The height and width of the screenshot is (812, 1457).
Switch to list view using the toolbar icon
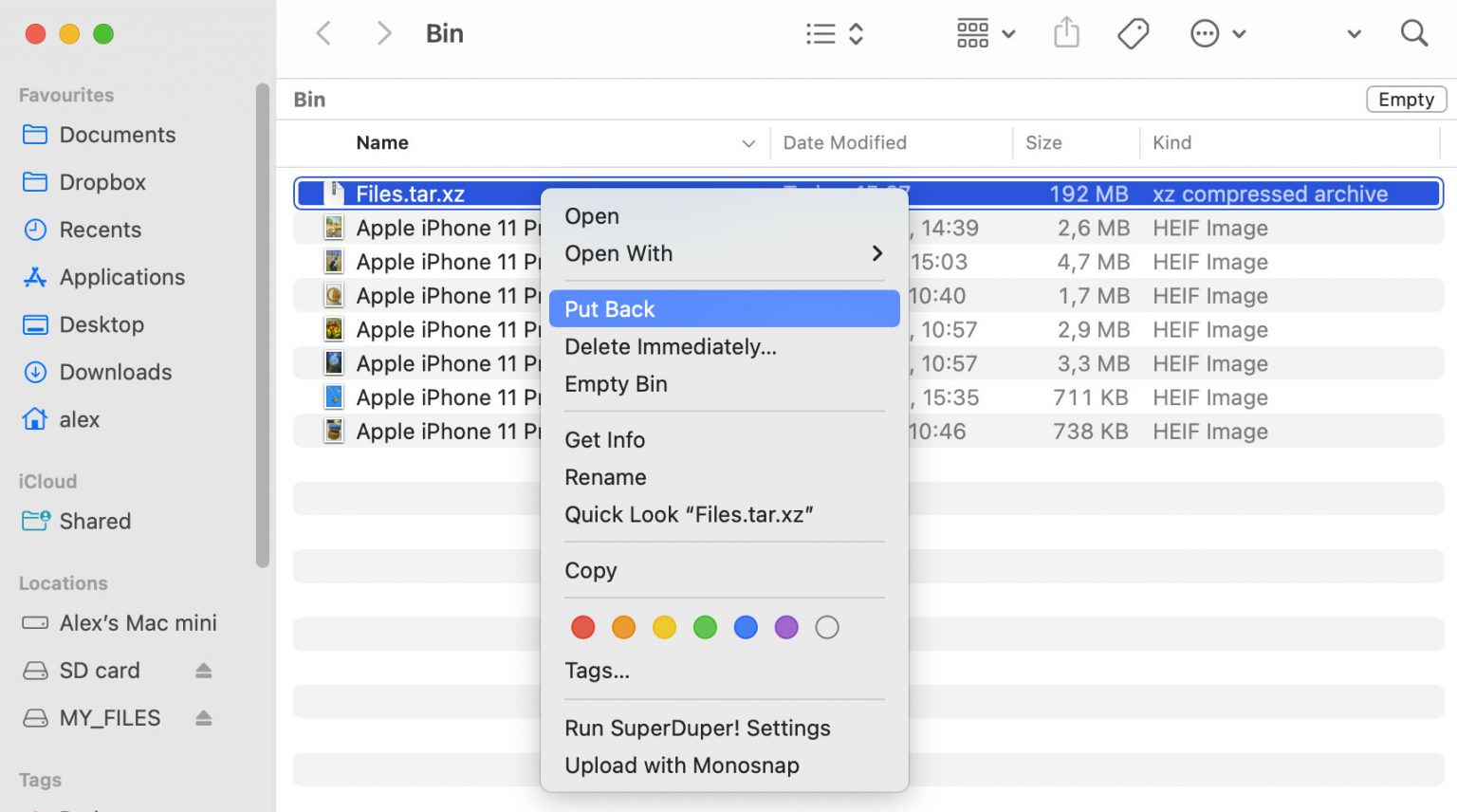coord(821,32)
